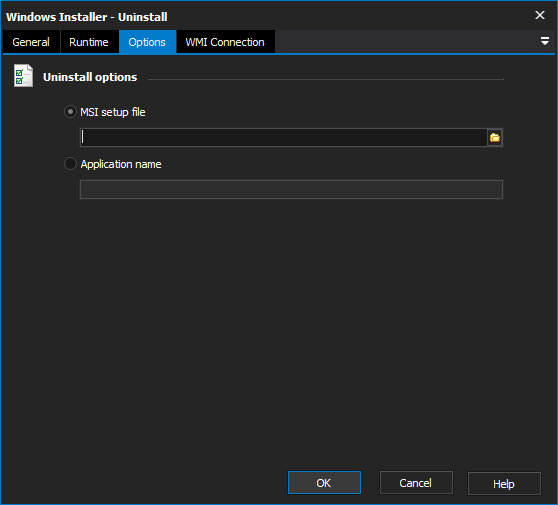Select the MSI setup file radio button

click(x=70, y=112)
